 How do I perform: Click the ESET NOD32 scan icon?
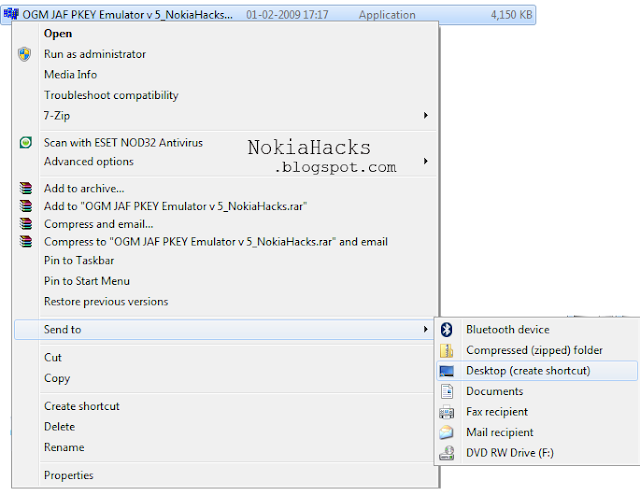coord(25,142)
